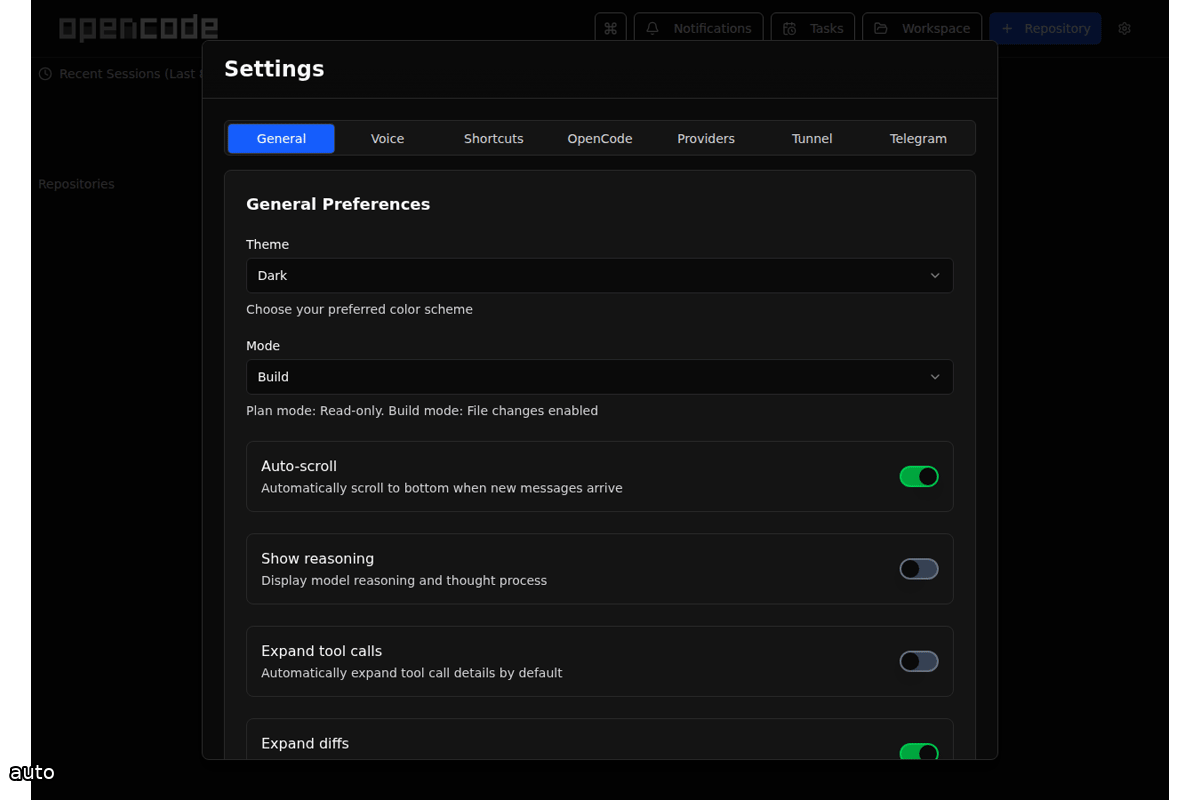
Task: Click the Recent Sessions clock icon
Action: click(x=45, y=73)
